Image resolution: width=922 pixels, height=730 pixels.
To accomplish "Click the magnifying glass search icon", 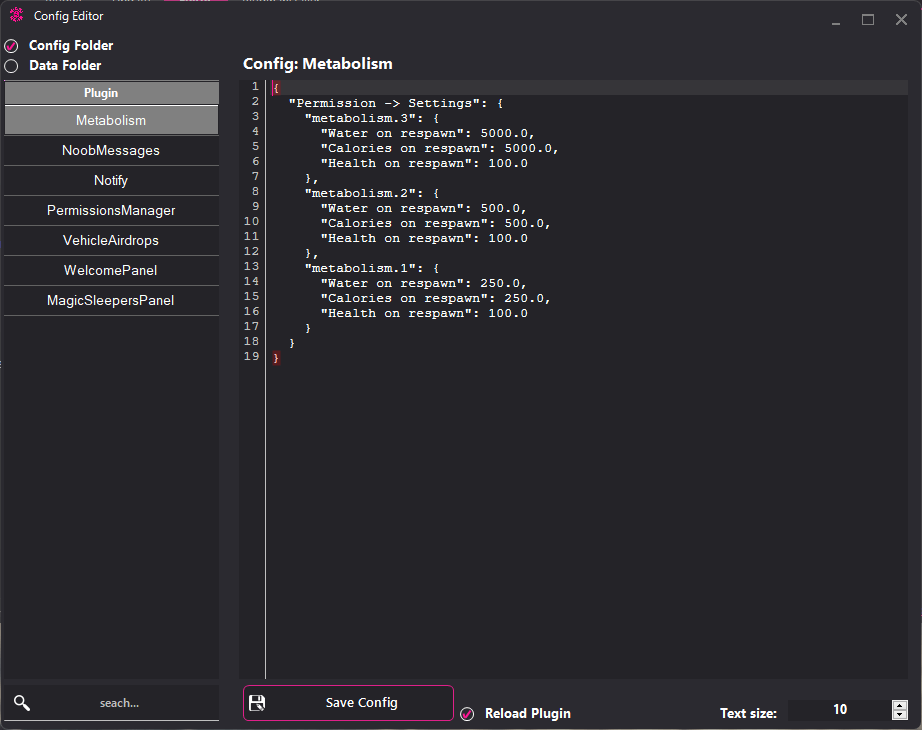I will point(21,703).
